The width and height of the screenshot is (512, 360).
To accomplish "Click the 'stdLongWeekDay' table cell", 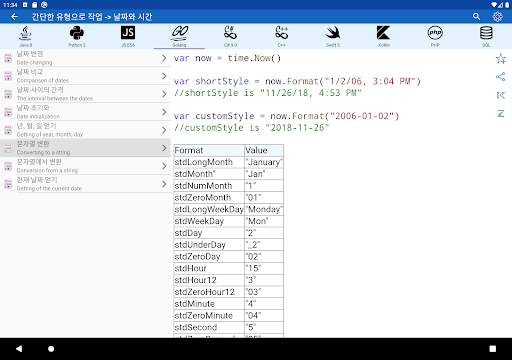I will 209,209.
